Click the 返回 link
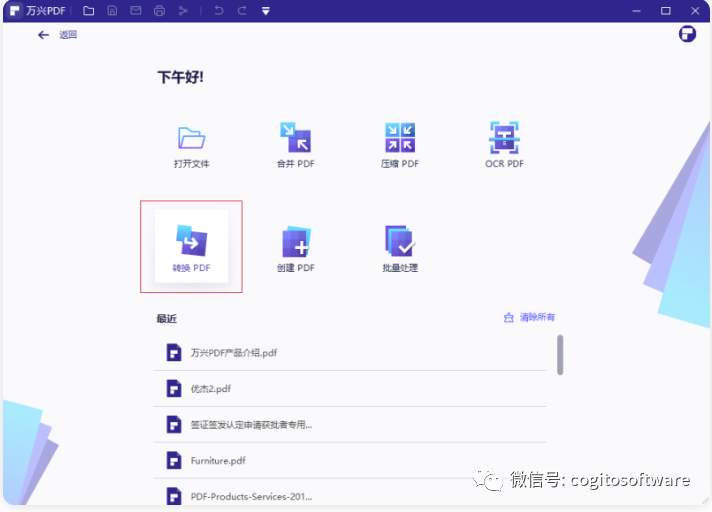 68,35
